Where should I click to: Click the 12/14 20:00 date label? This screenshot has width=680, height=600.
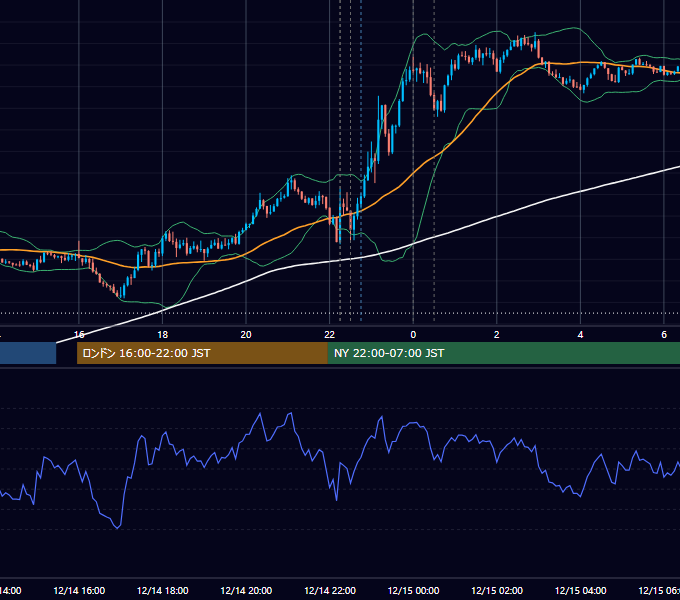pos(246,590)
